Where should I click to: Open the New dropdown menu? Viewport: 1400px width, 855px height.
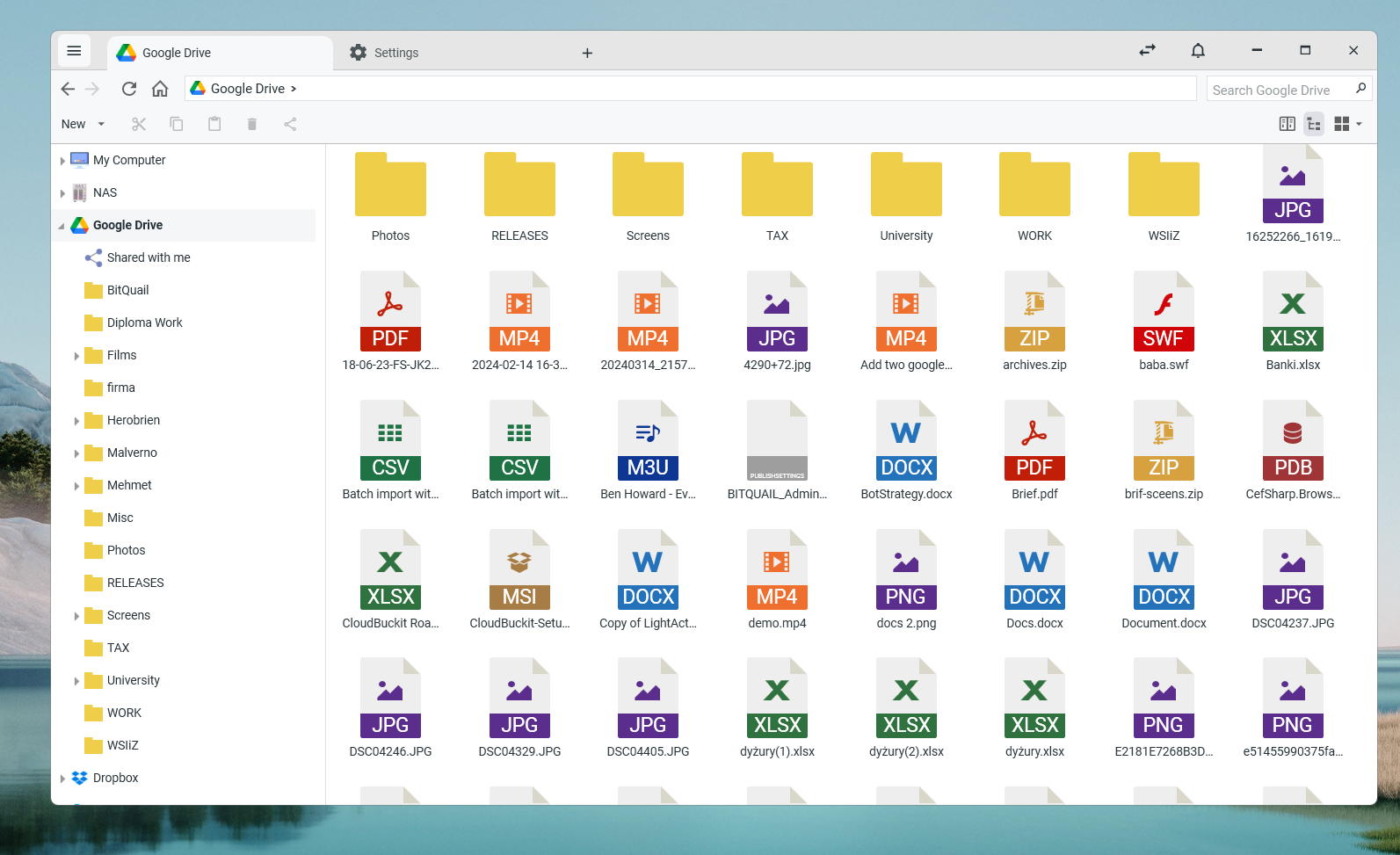[83, 124]
